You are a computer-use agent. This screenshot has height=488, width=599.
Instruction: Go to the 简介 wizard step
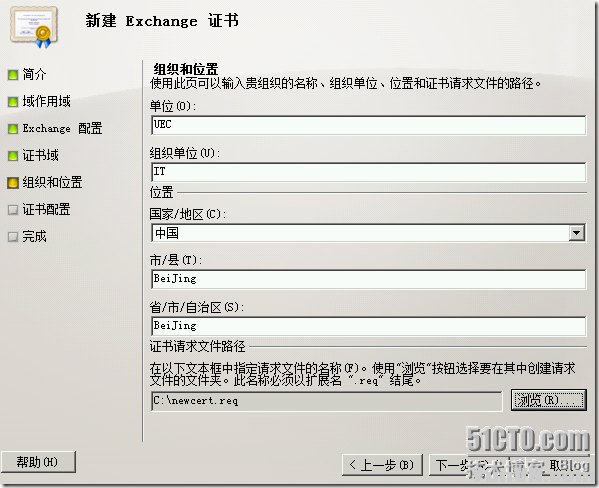(34, 74)
